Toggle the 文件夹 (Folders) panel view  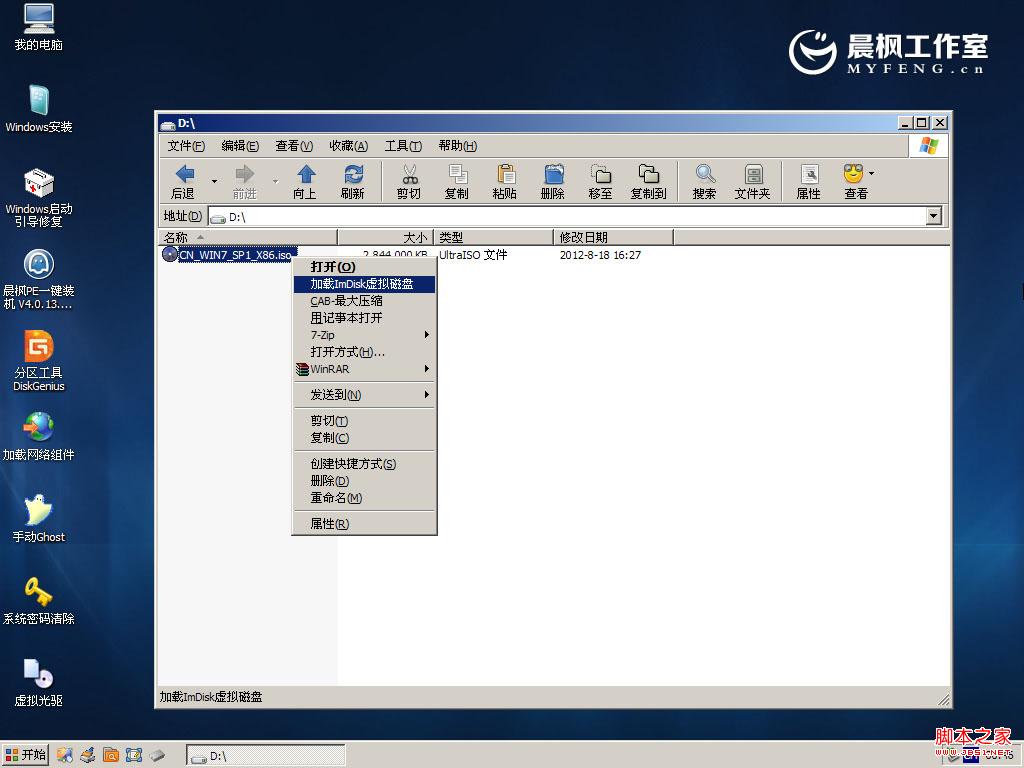(x=752, y=180)
